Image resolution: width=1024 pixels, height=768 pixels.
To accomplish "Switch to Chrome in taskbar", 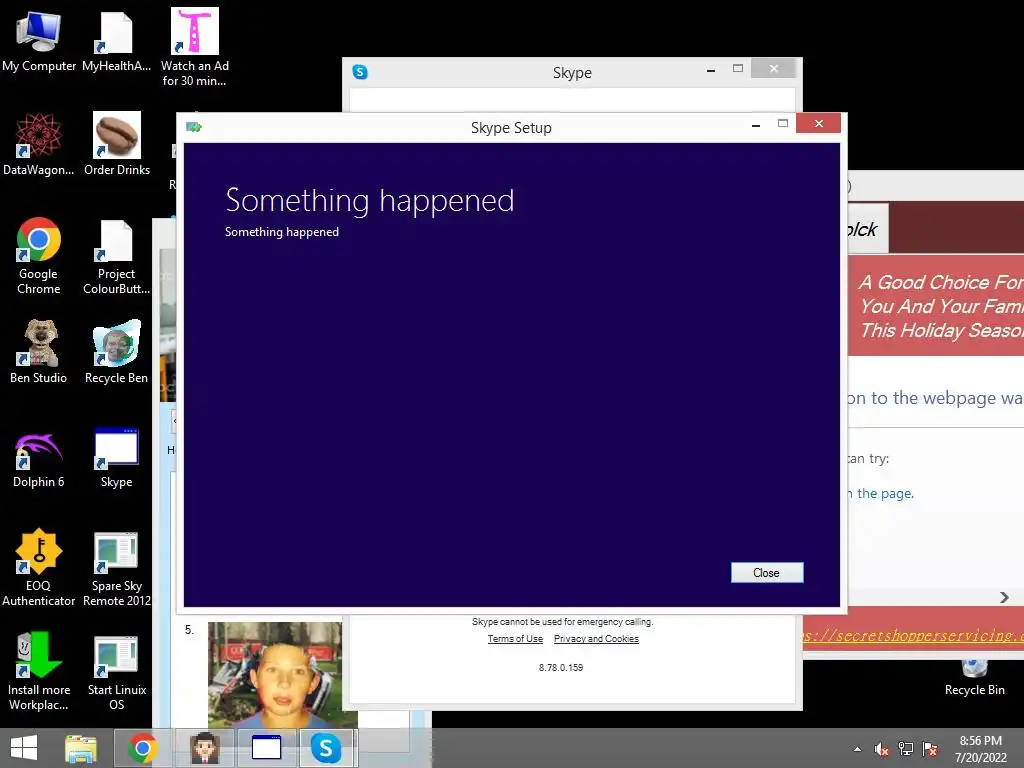I will (x=143, y=748).
